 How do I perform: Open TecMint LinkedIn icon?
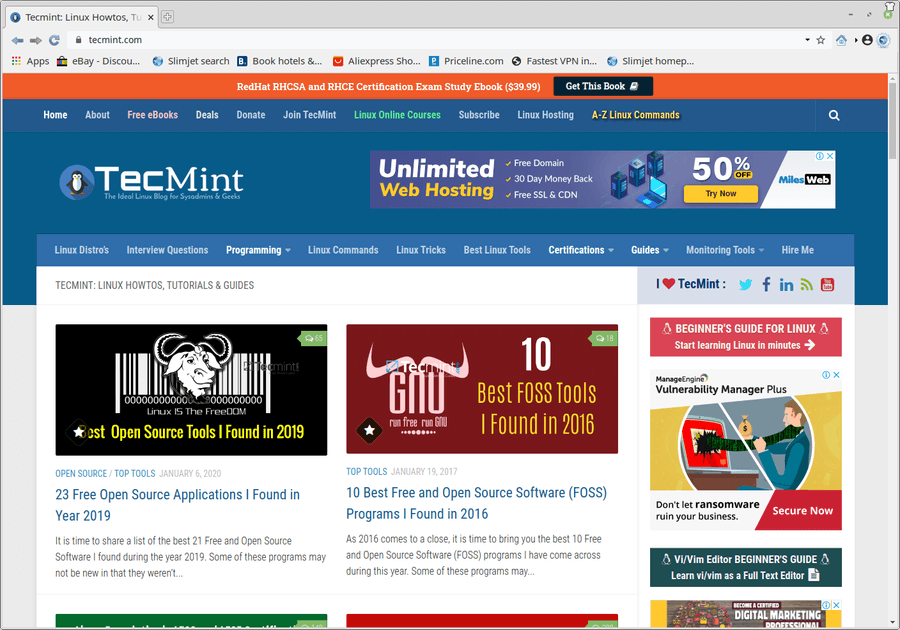[x=786, y=285]
